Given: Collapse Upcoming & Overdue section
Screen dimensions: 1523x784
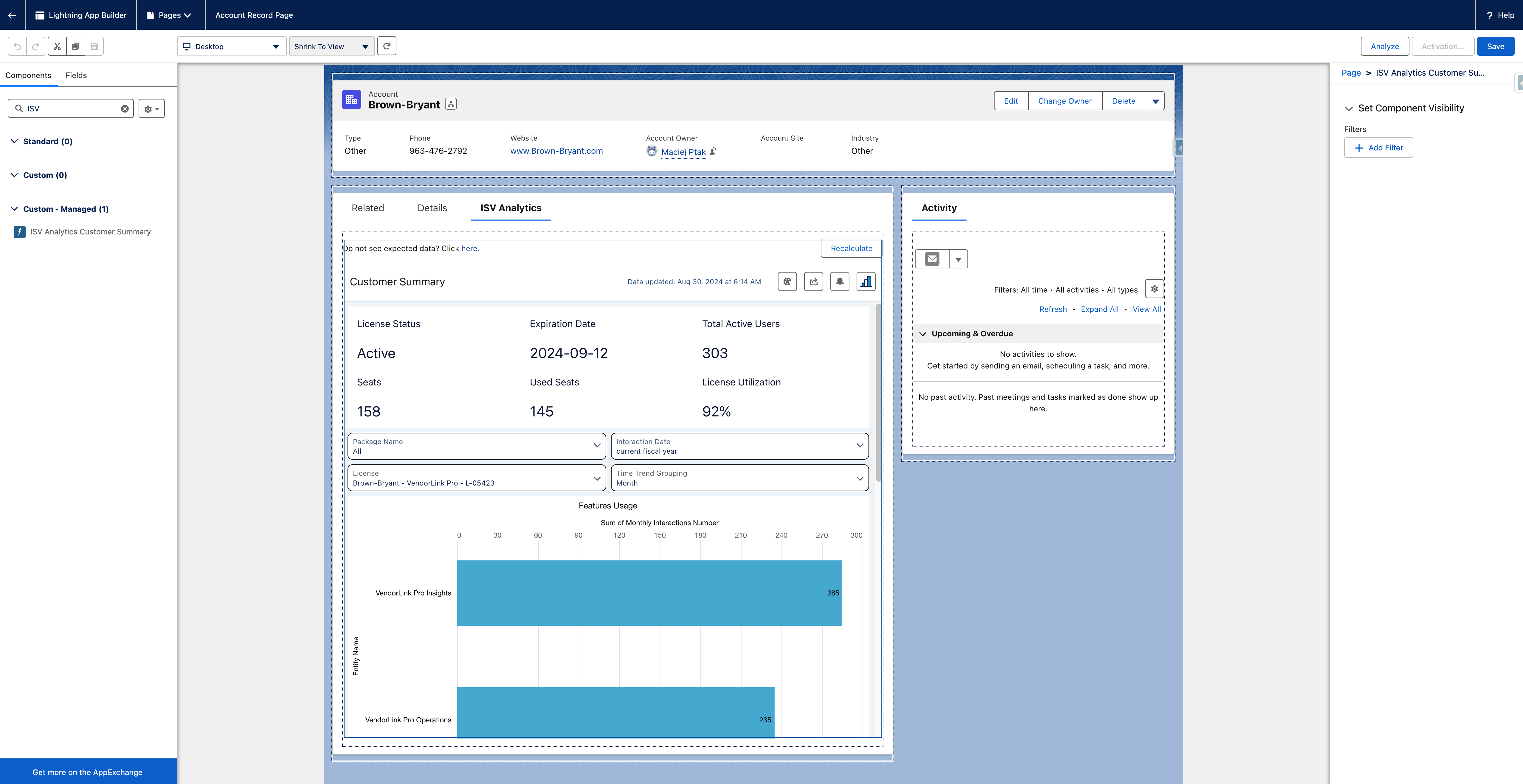Looking at the screenshot, I should point(922,334).
